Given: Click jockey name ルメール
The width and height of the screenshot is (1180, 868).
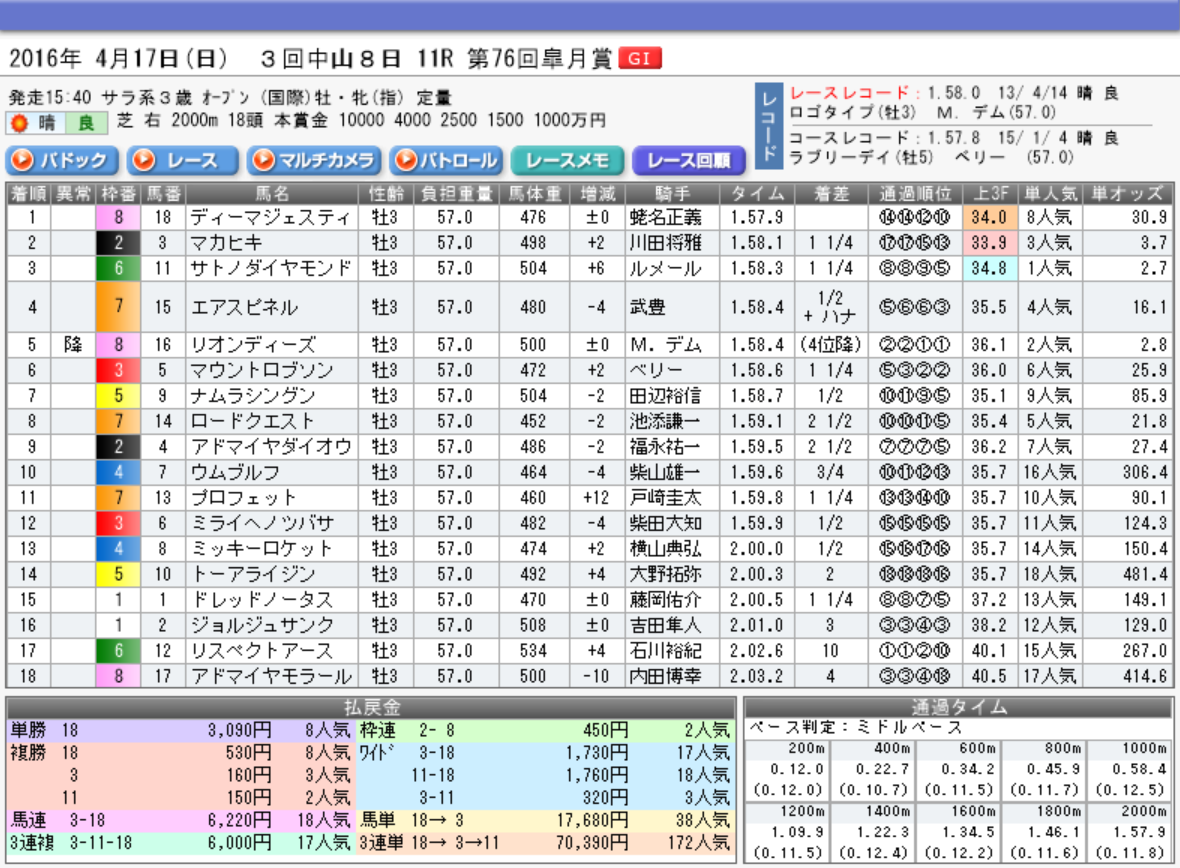Looking at the screenshot, I should coord(665,269).
